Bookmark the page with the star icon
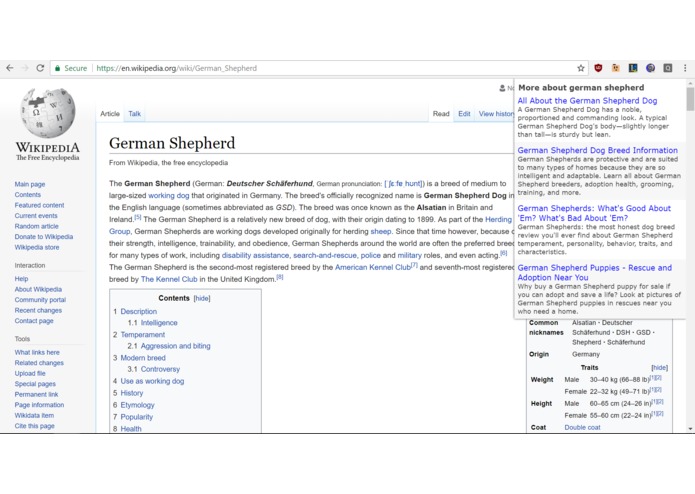This screenshot has width=695, height=494. 581,68
